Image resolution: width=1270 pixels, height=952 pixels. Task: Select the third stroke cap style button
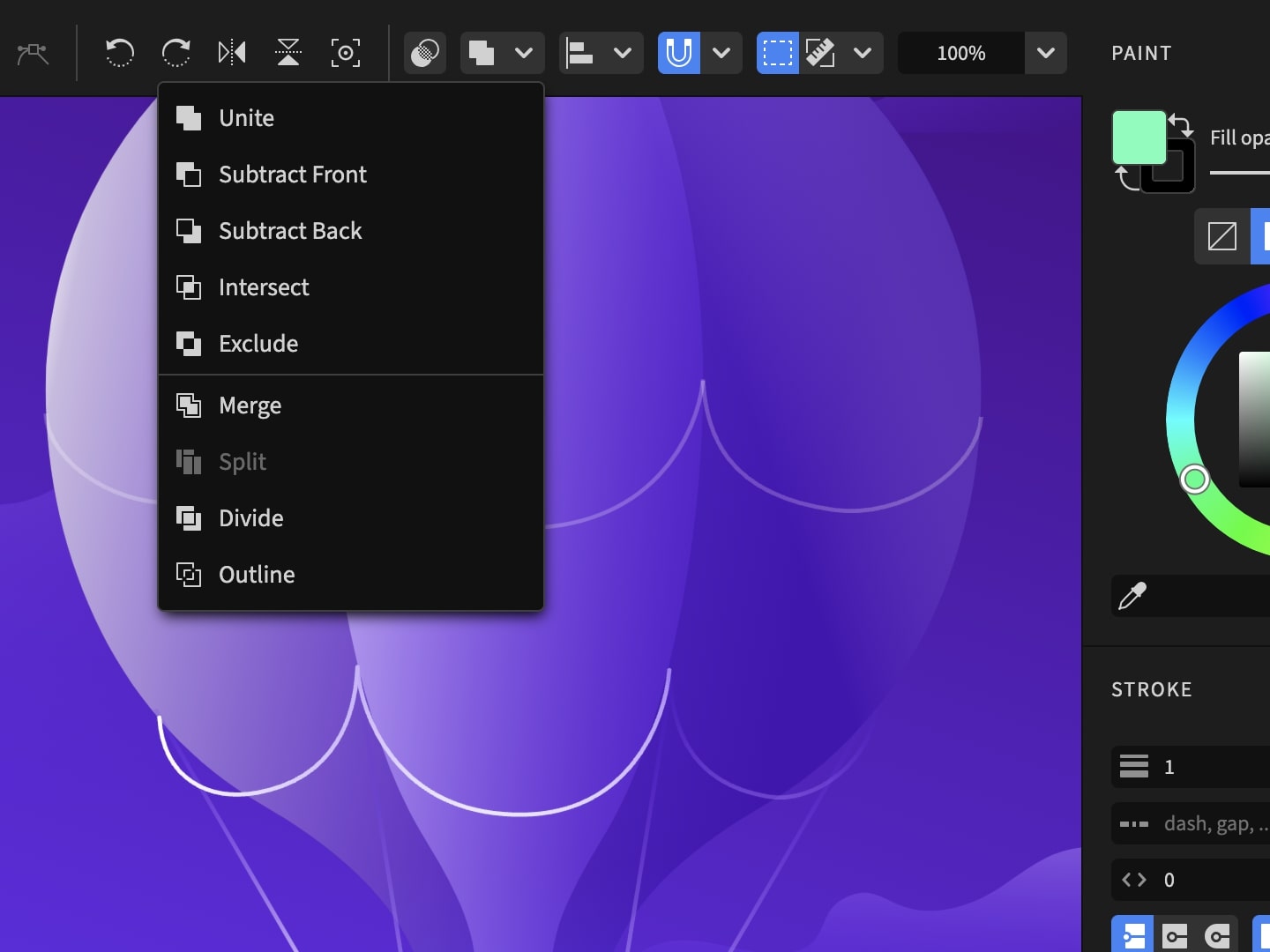tap(1217, 934)
